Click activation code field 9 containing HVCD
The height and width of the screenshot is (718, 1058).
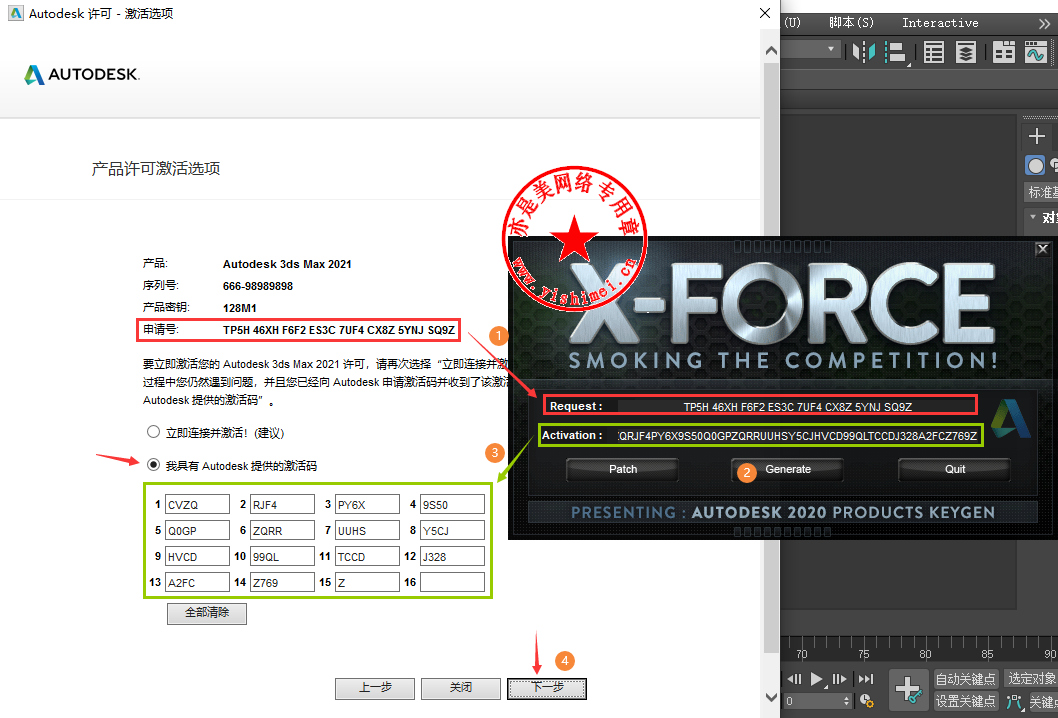197,557
